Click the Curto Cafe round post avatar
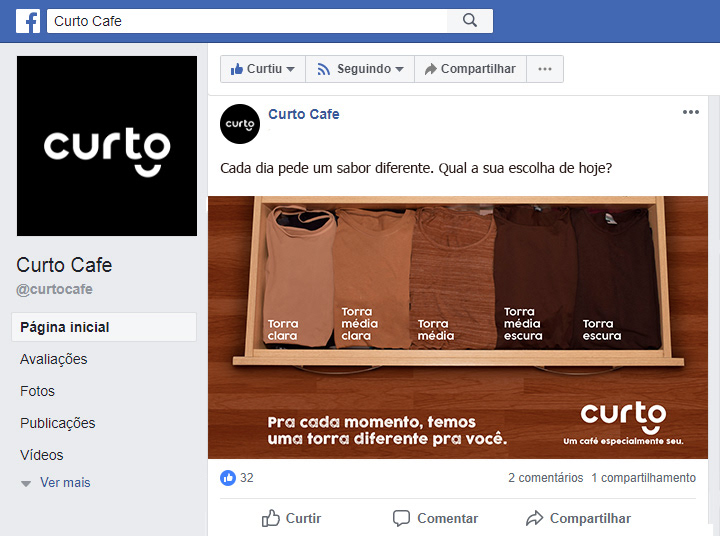Viewport: 720px width, 536px height. pos(240,124)
